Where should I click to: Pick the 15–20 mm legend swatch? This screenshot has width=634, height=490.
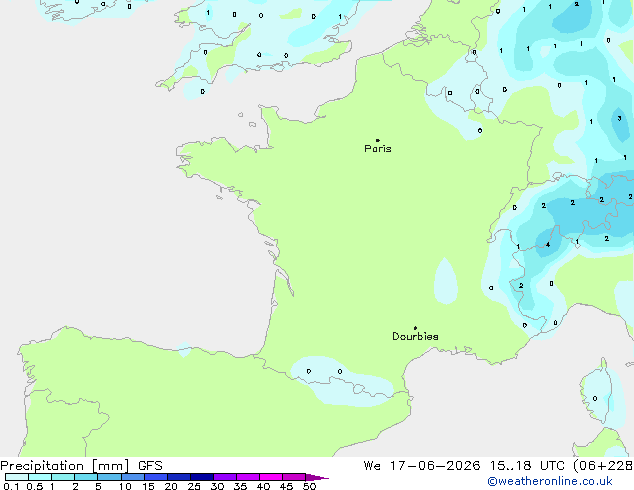pos(156,477)
